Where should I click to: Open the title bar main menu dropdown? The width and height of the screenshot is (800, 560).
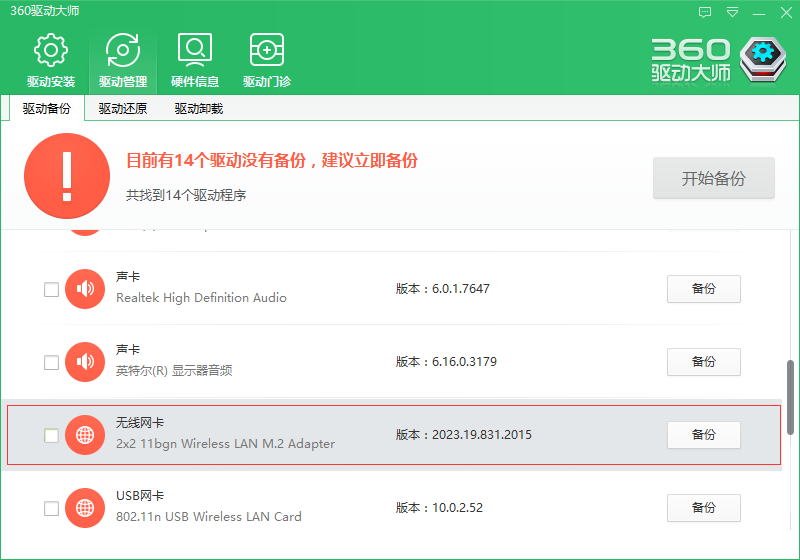[x=733, y=12]
